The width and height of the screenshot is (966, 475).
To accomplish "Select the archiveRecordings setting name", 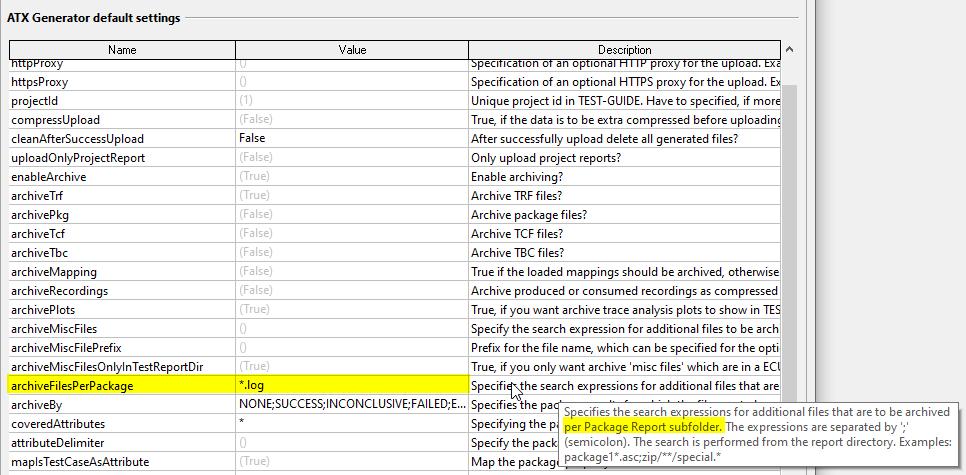I will tap(122, 291).
